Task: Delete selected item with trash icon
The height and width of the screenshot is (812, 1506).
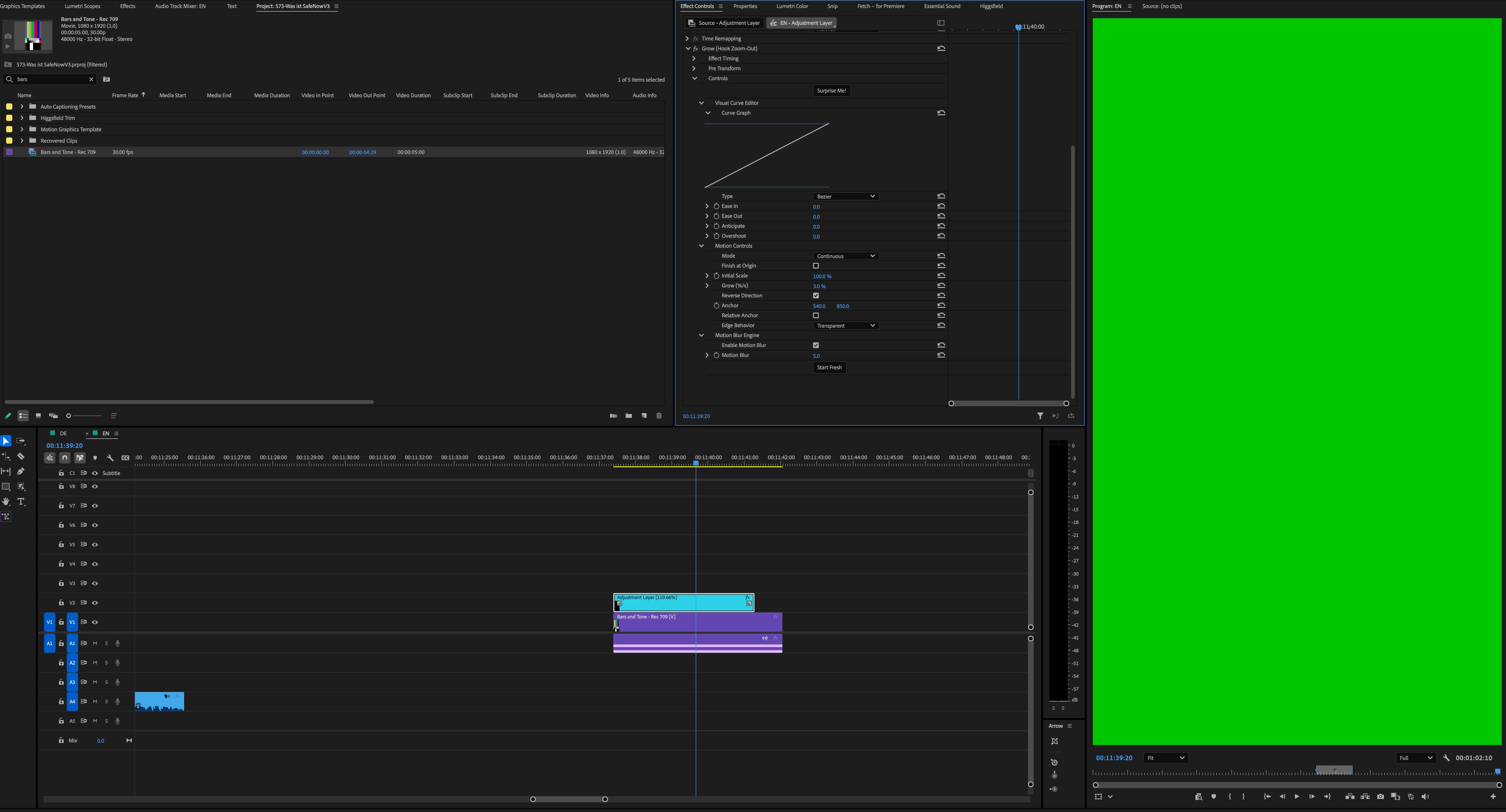Action: pyautogui.click(x=659, y=416)
